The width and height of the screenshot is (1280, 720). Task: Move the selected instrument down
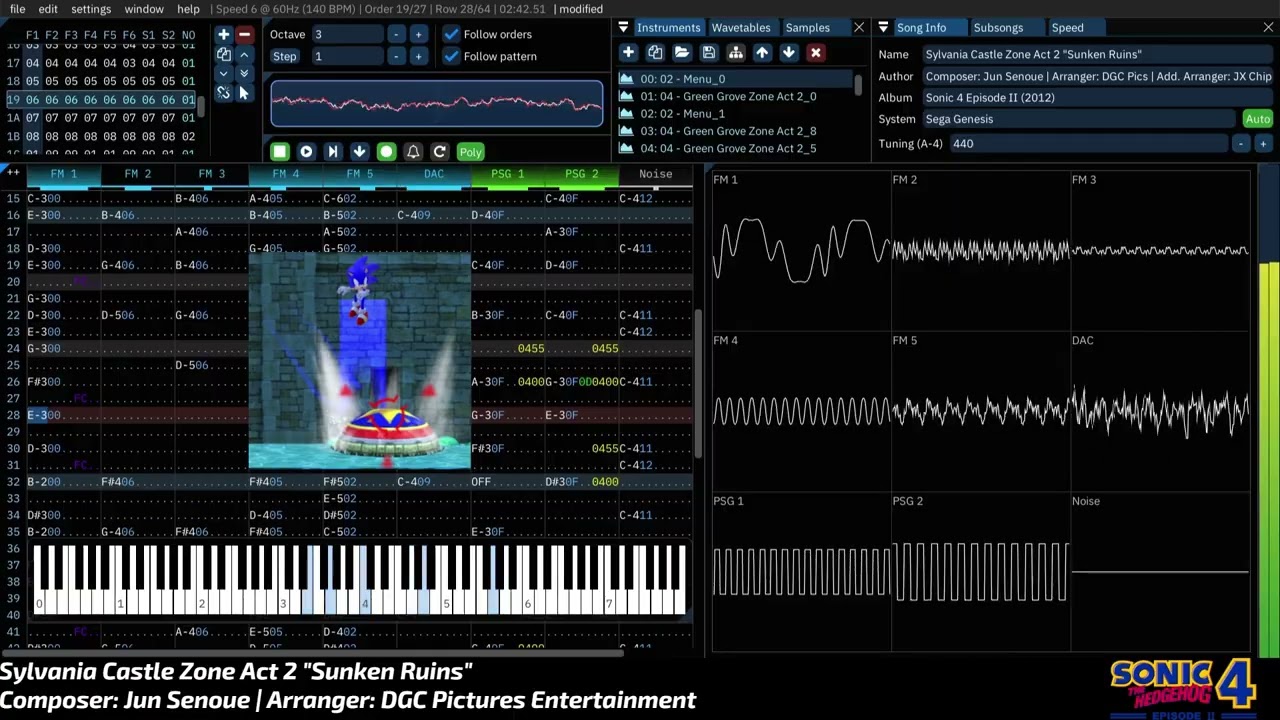789,53
